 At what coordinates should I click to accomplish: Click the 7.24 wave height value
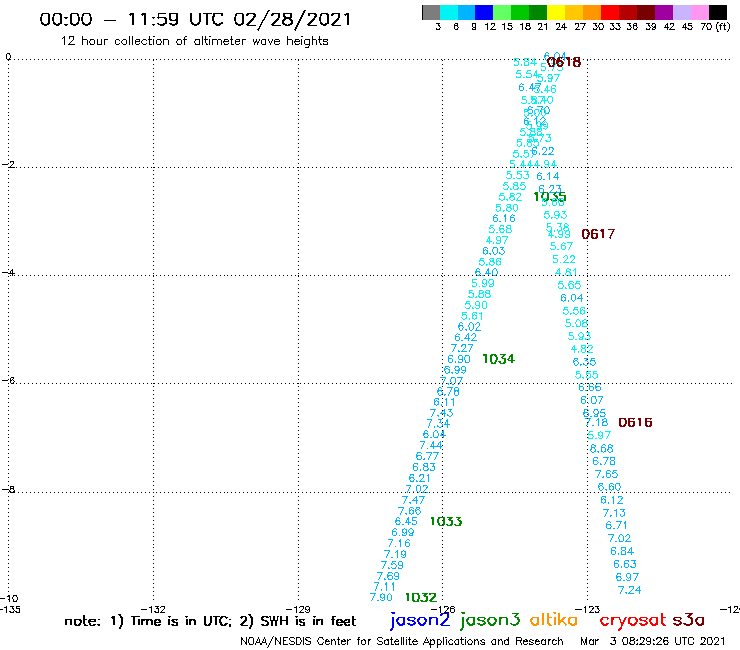click(x=630, y=590)
